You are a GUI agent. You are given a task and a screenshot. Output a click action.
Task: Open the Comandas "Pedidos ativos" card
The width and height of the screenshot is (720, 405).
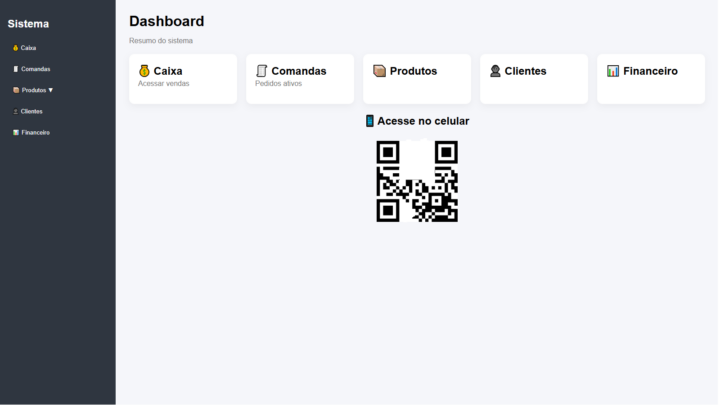click(x=279, y=84)
